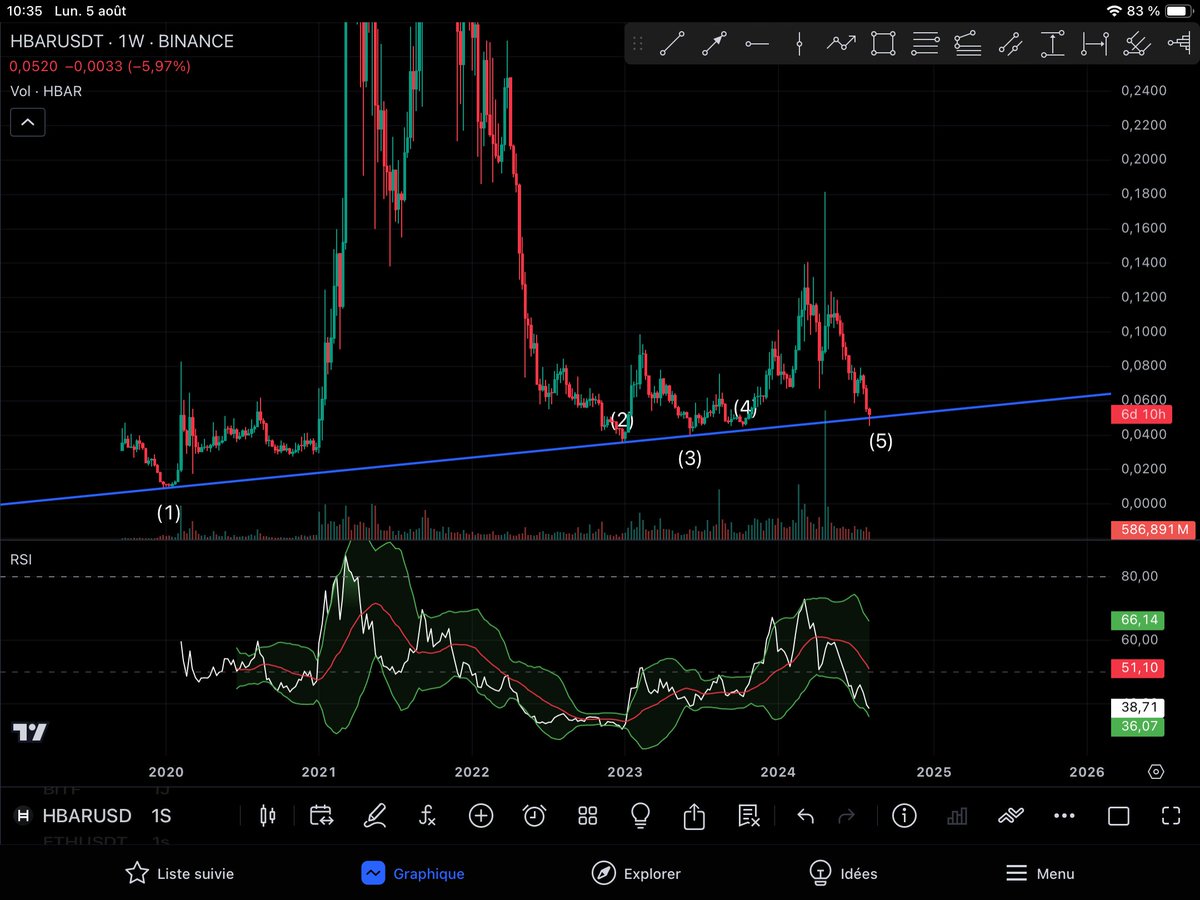
Task: Change the 1S timeframe interval
Action: tap(161, 816)
